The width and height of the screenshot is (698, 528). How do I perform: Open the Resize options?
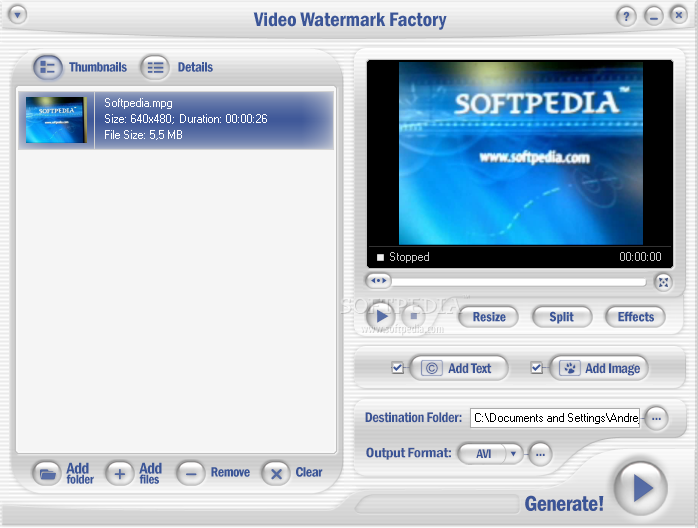coord(489,317)
